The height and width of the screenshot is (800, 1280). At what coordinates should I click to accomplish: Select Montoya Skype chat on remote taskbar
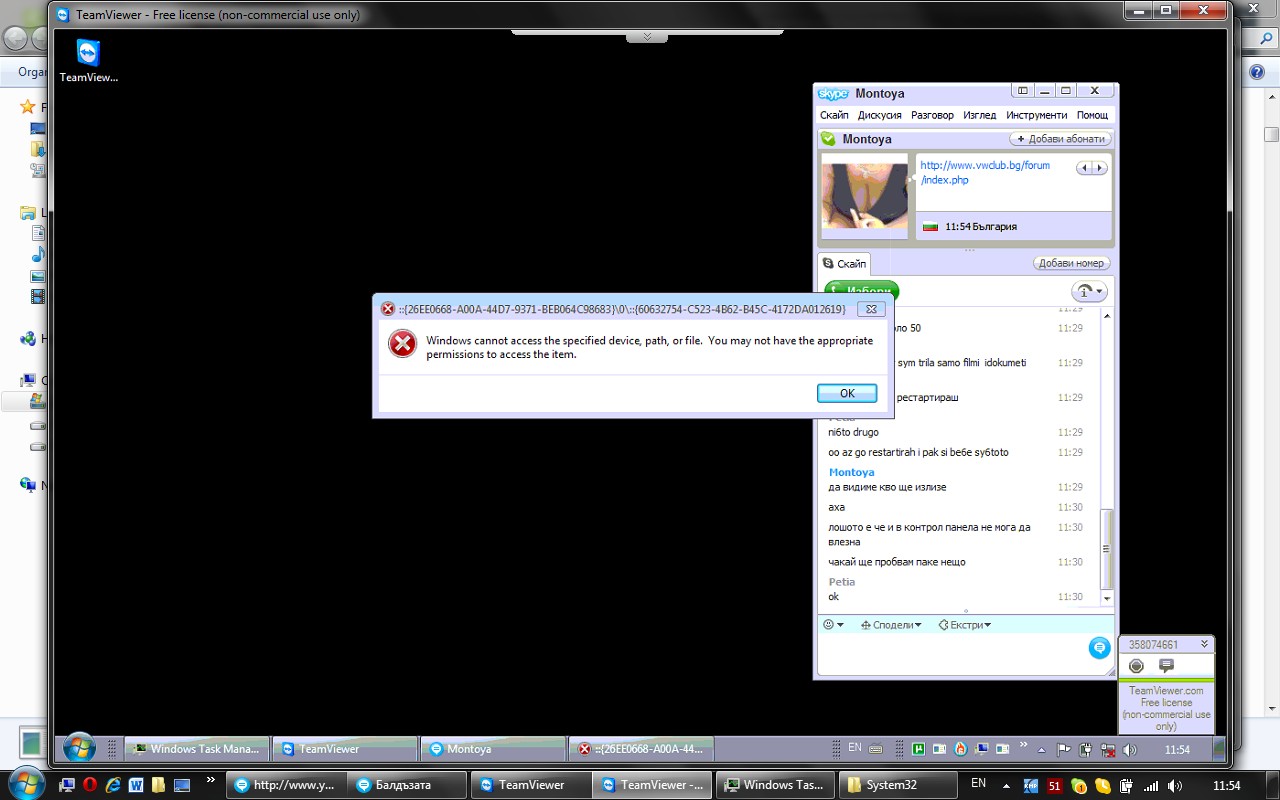tap(492, 749)
